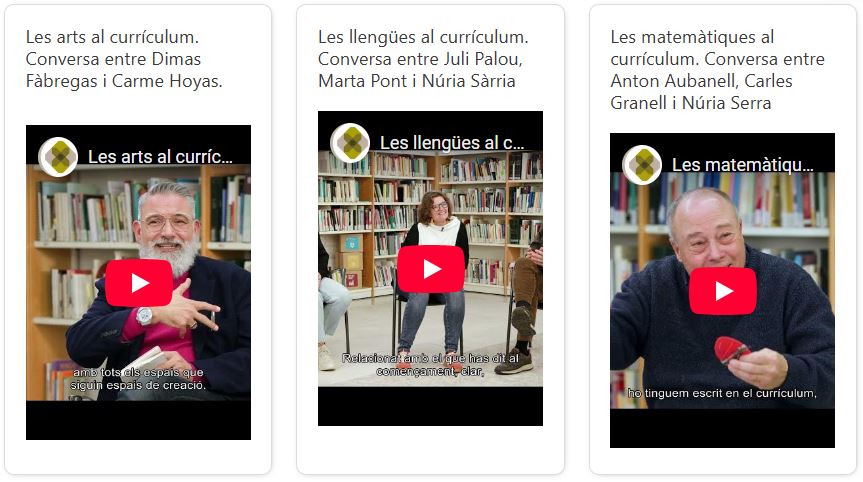Click the black bar below the arts video
This screenshot has height=482, width=863.
click(x=138, y=420)
